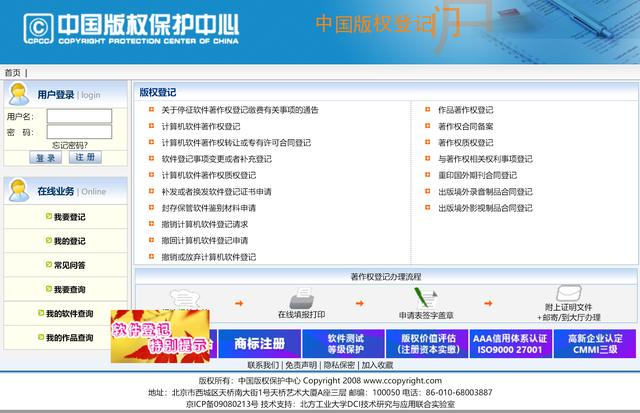640x413 pixels.
Task: Click the 注册 button
Action: [x=85, y=157]
